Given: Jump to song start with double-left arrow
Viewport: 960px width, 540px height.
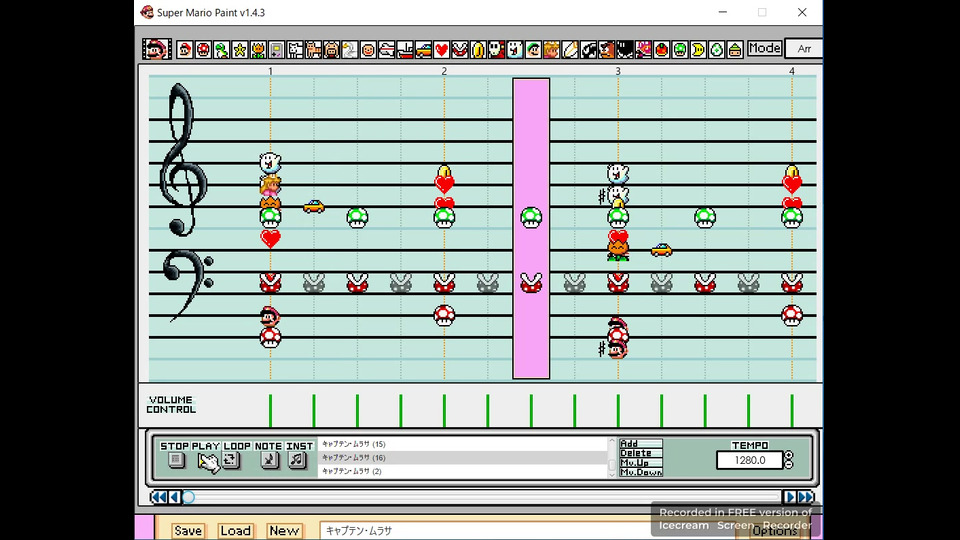Looking at the screenshot, I should coord(159,497).
